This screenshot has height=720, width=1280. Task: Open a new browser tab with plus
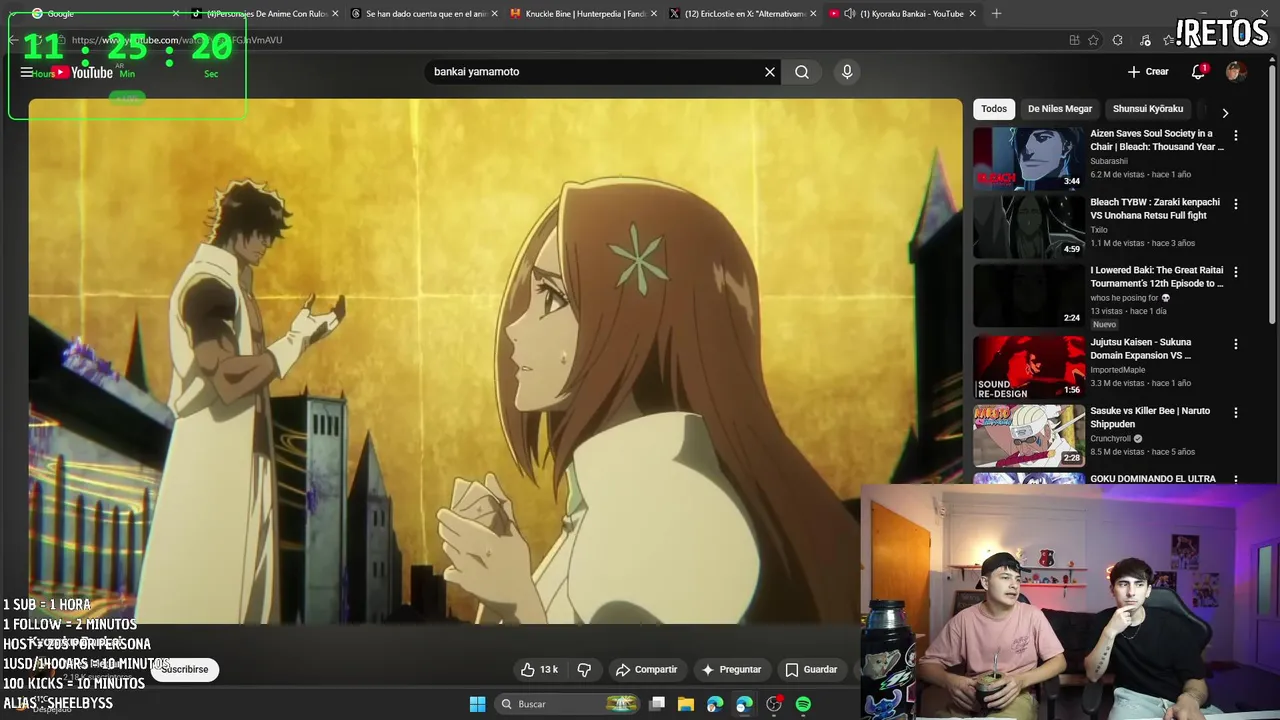[996, 13]
